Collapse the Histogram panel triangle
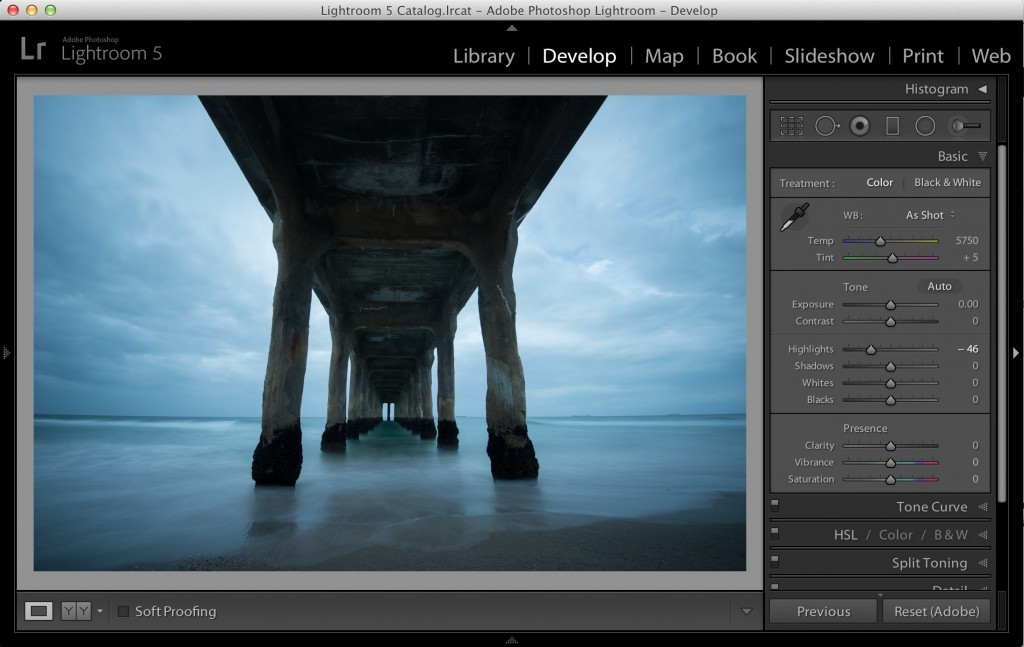Viewport: 1024px width, 647px height. click(982, 89)
